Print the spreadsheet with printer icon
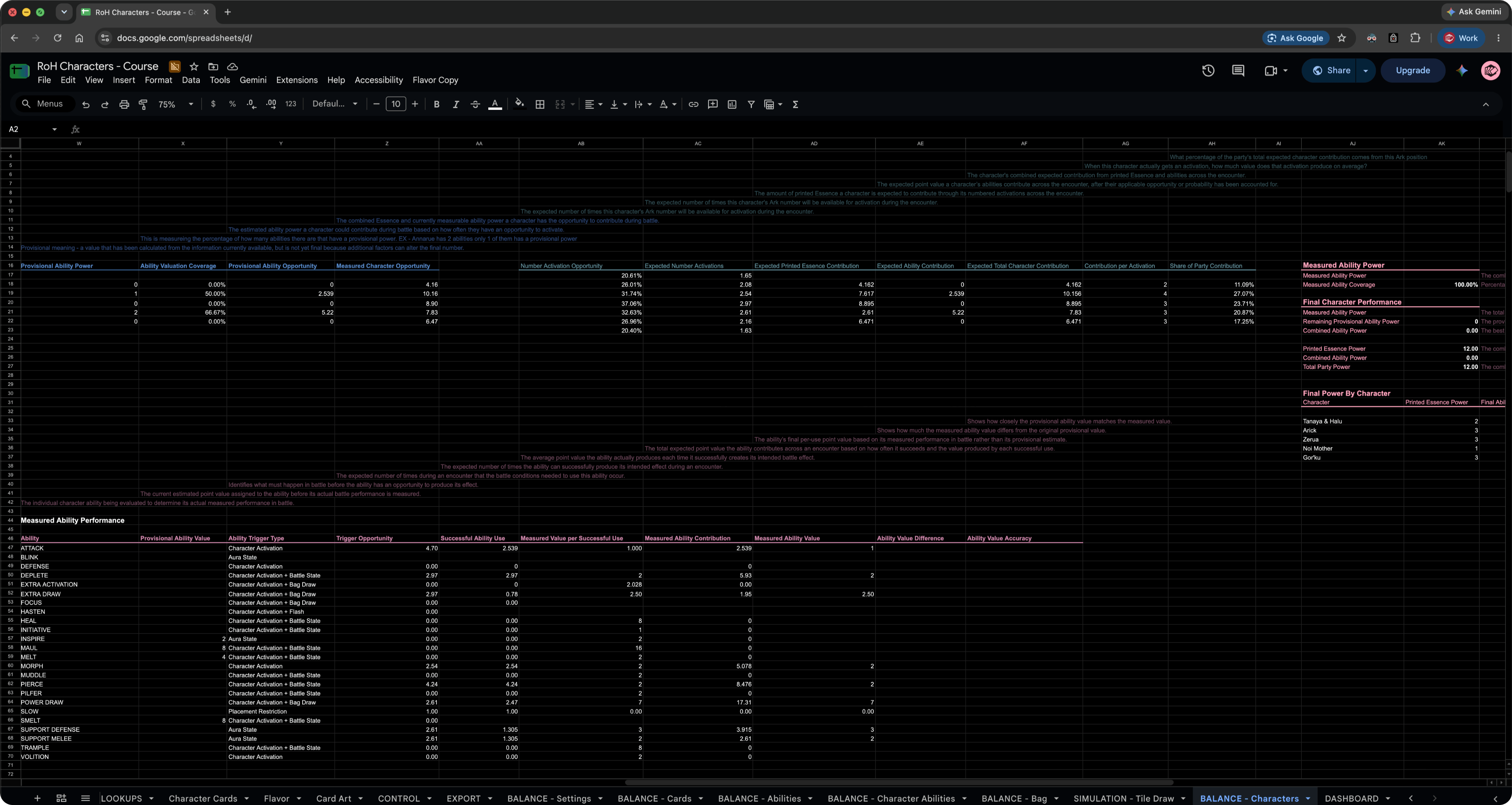Viewport: 1512px width, 805px height. pos(124,104)
